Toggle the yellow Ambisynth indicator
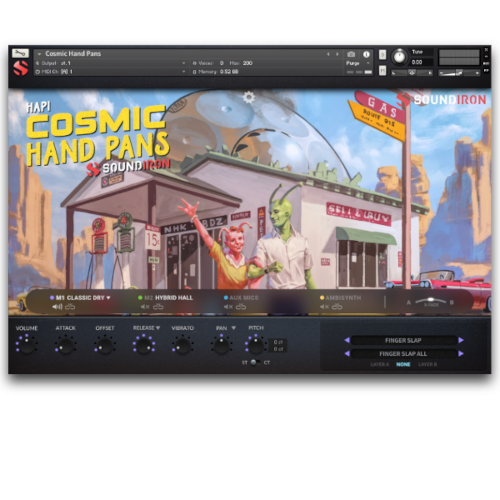Viewport: 500px width, 500px height. 322,298
